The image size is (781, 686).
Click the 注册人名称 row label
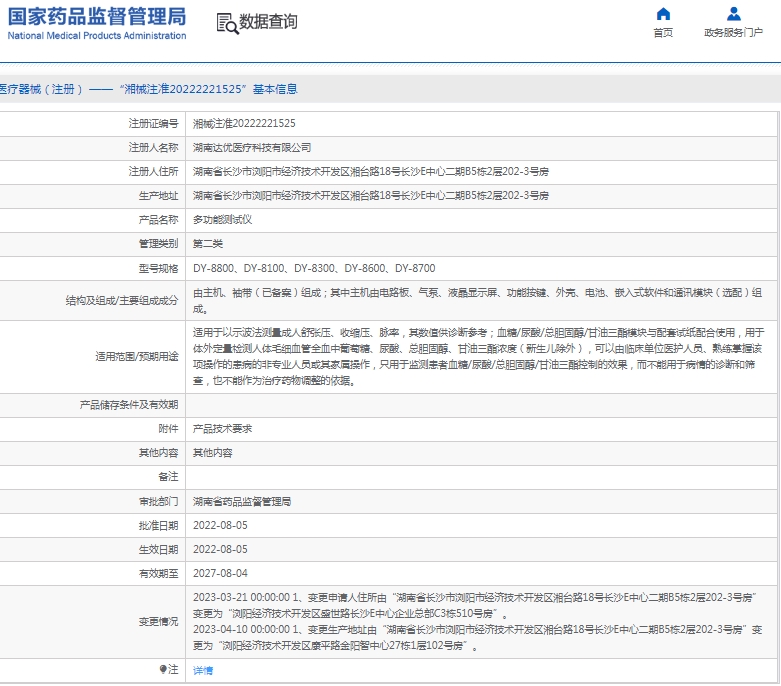pyautogui.click(x=153, y=147)
